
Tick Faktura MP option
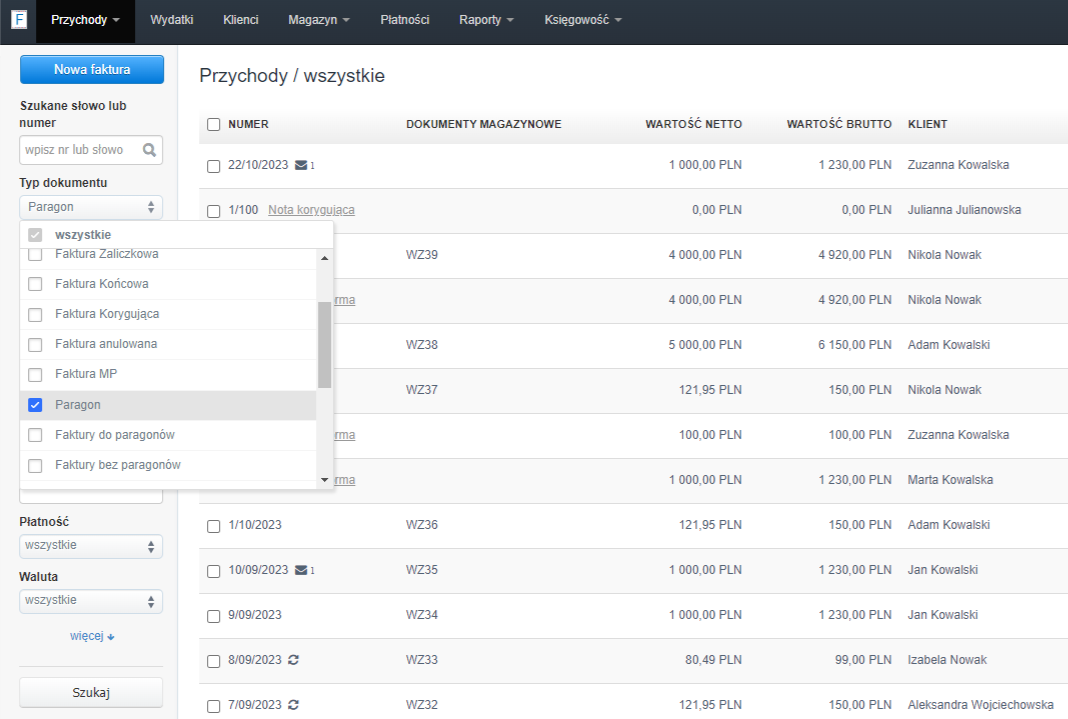(x=35, y=374)
